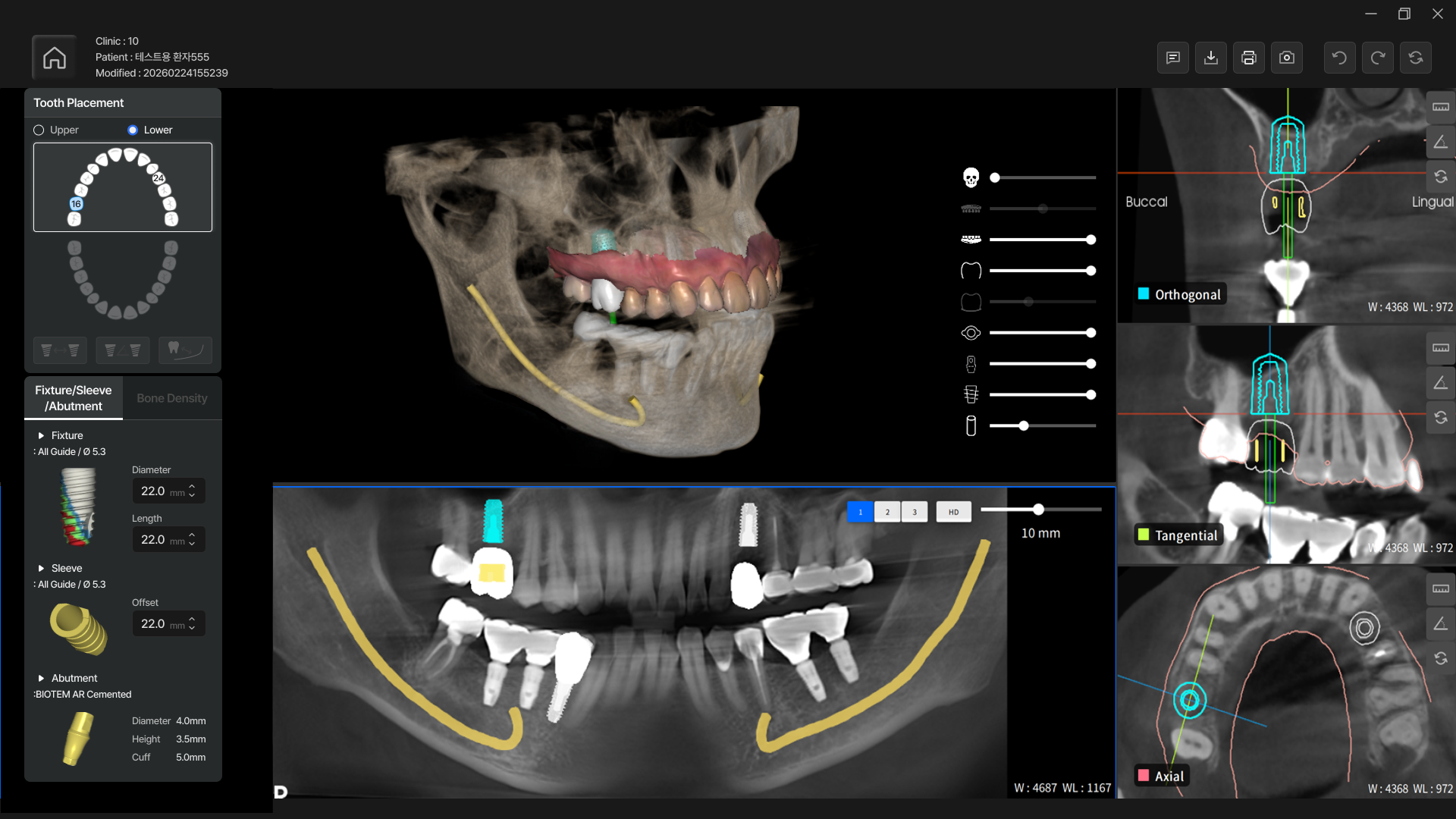This screenshot has width=1456, height=819.
Task: Expand the Fixture section
Action: 41,436
